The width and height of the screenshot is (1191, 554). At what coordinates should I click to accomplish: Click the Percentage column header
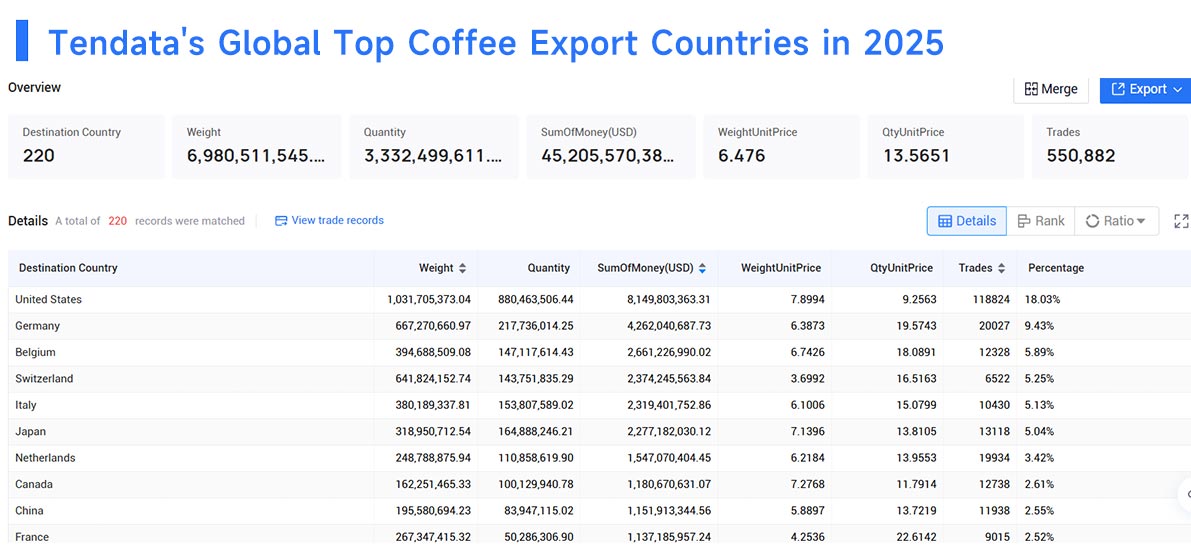(1056, 268)
